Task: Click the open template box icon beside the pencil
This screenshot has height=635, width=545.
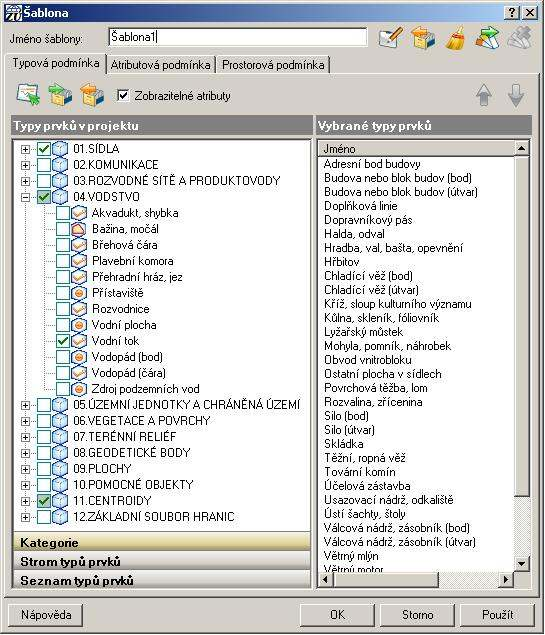Action: click(423, 38)
